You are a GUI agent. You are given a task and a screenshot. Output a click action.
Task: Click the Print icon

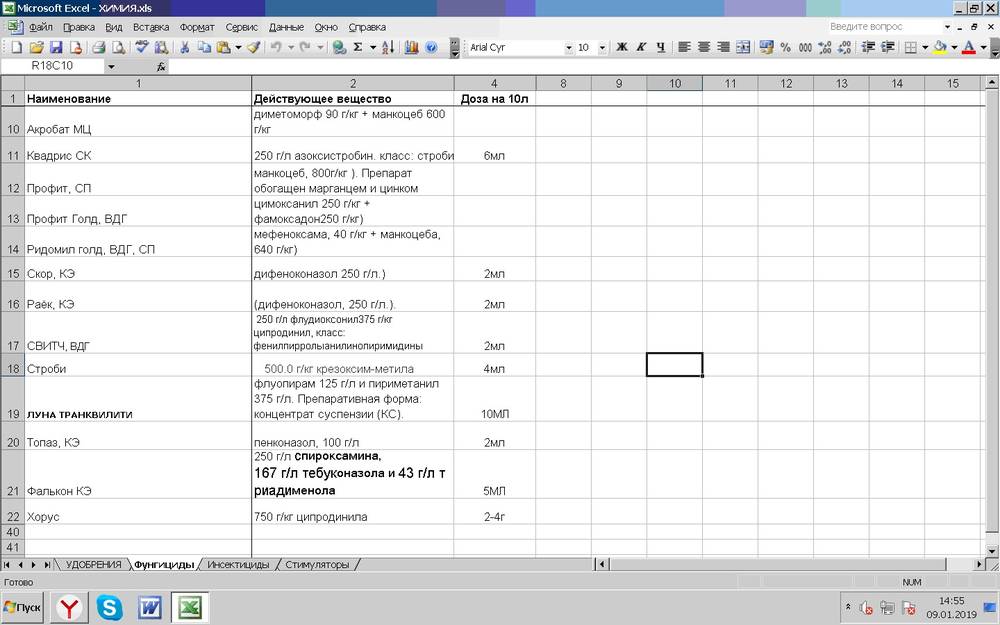(99, 47)
